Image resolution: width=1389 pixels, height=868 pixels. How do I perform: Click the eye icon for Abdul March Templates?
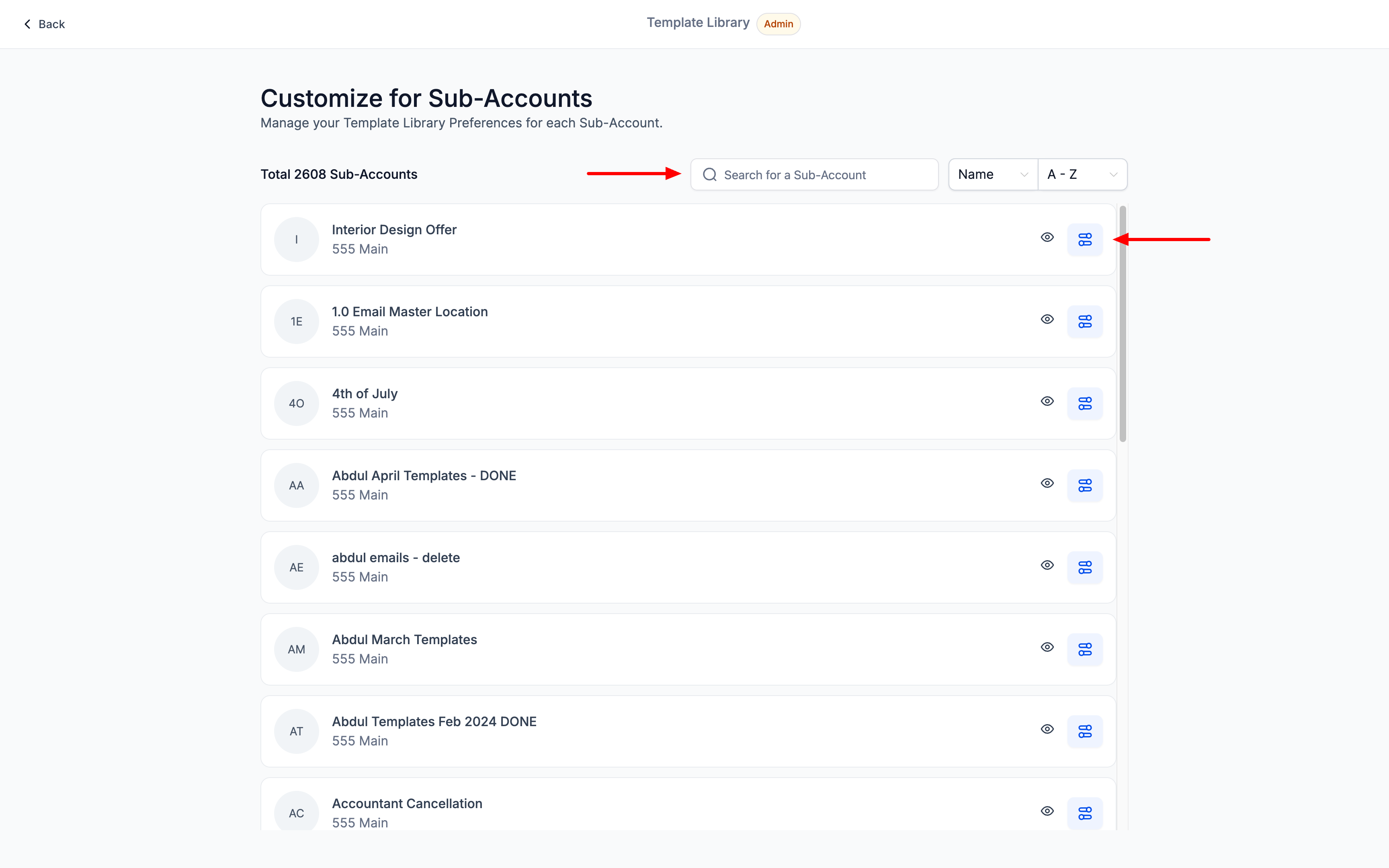coord(1047,647)
